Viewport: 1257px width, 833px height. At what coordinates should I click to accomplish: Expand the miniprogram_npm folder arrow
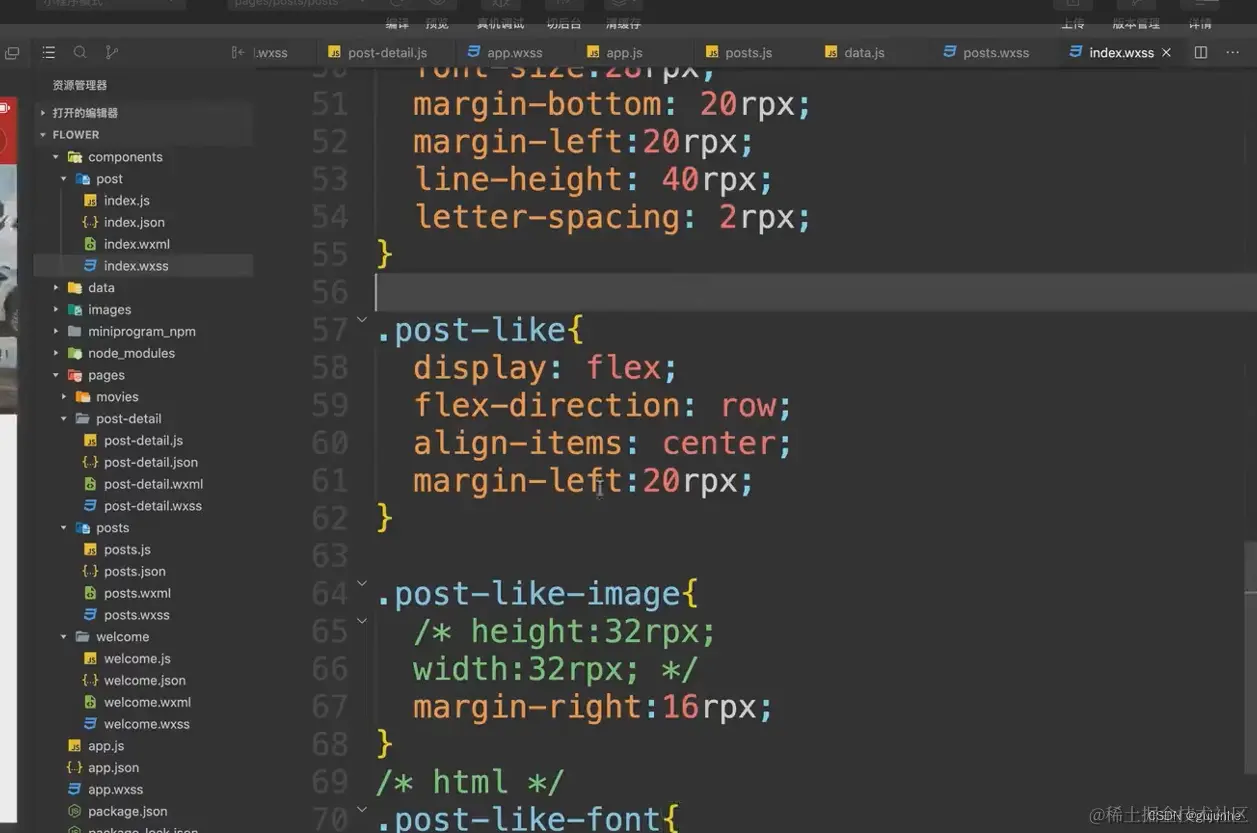[x=56, y=332]
